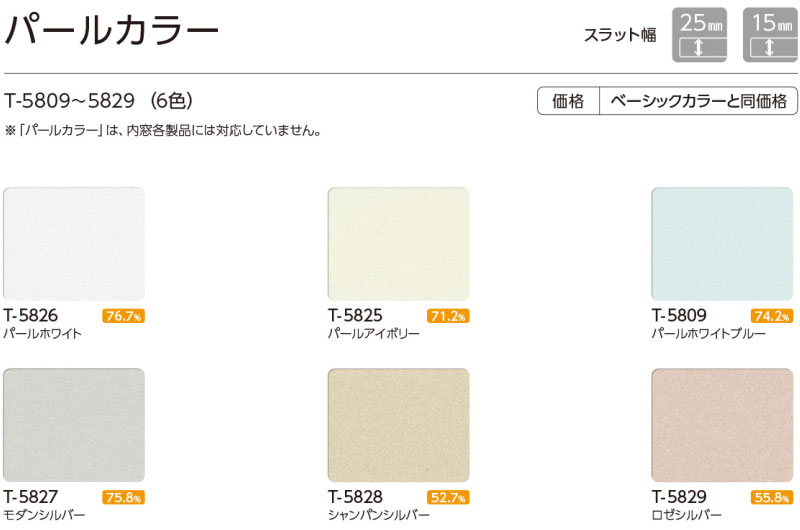Choose the Pearl White Blue T-5809 swatch
This screenshot has height=530, width=800.
pos(721,244)
